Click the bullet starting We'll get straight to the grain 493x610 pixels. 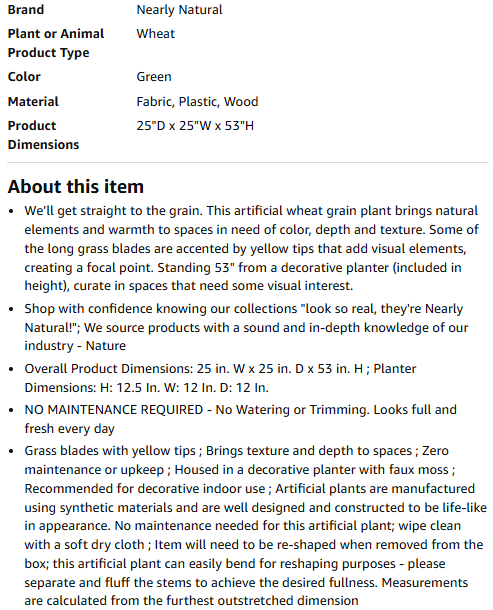click(x=251, y=248)
